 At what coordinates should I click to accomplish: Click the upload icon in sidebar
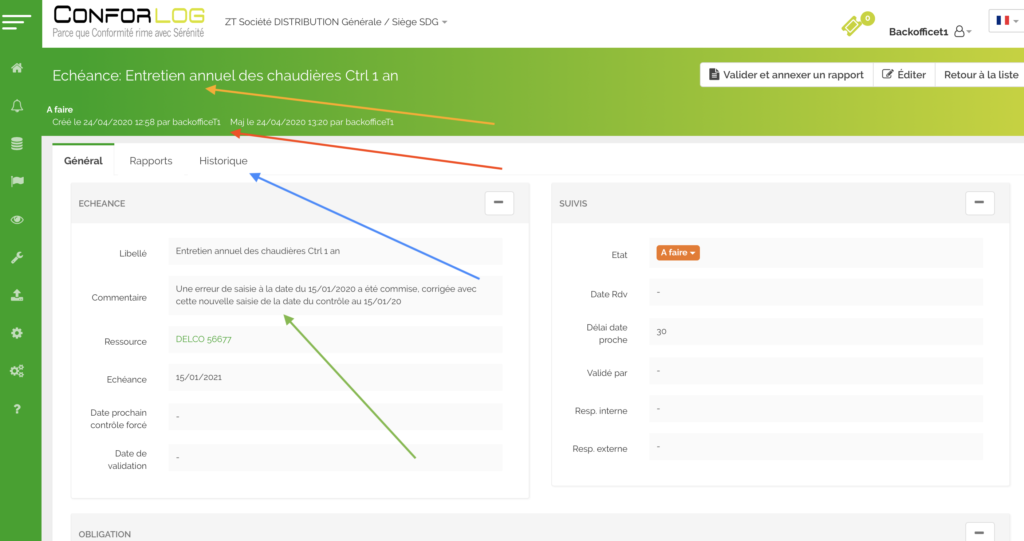(17, 295)
